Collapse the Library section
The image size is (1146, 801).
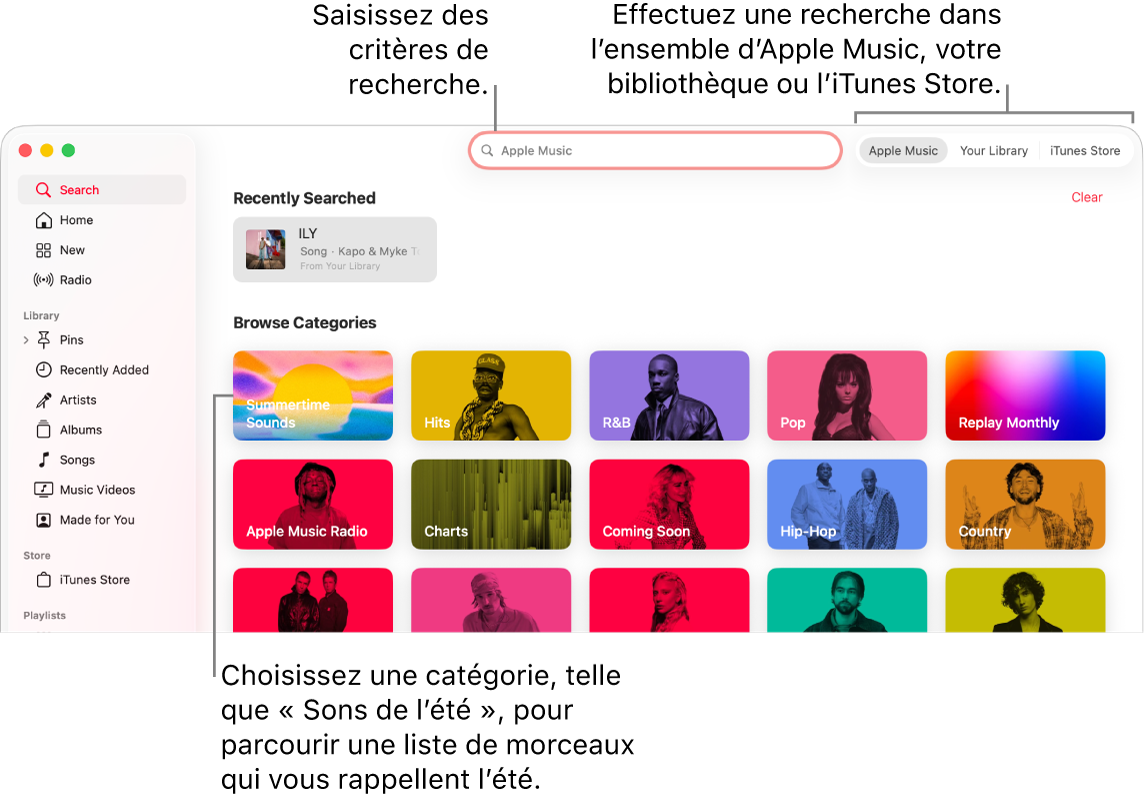[x=41, y=315]
